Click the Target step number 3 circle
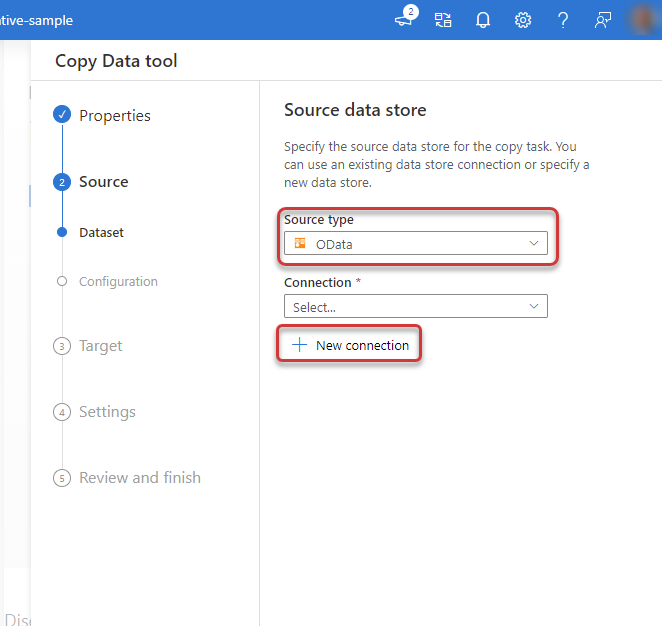 point(62,346)
